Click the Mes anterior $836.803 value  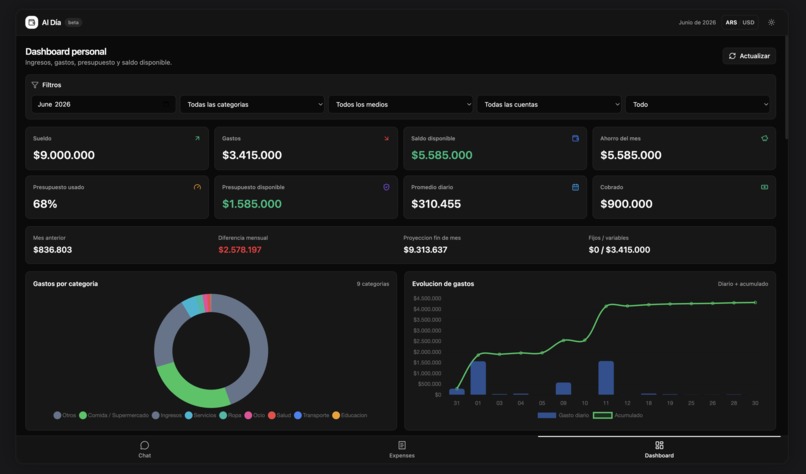(52, 250)
